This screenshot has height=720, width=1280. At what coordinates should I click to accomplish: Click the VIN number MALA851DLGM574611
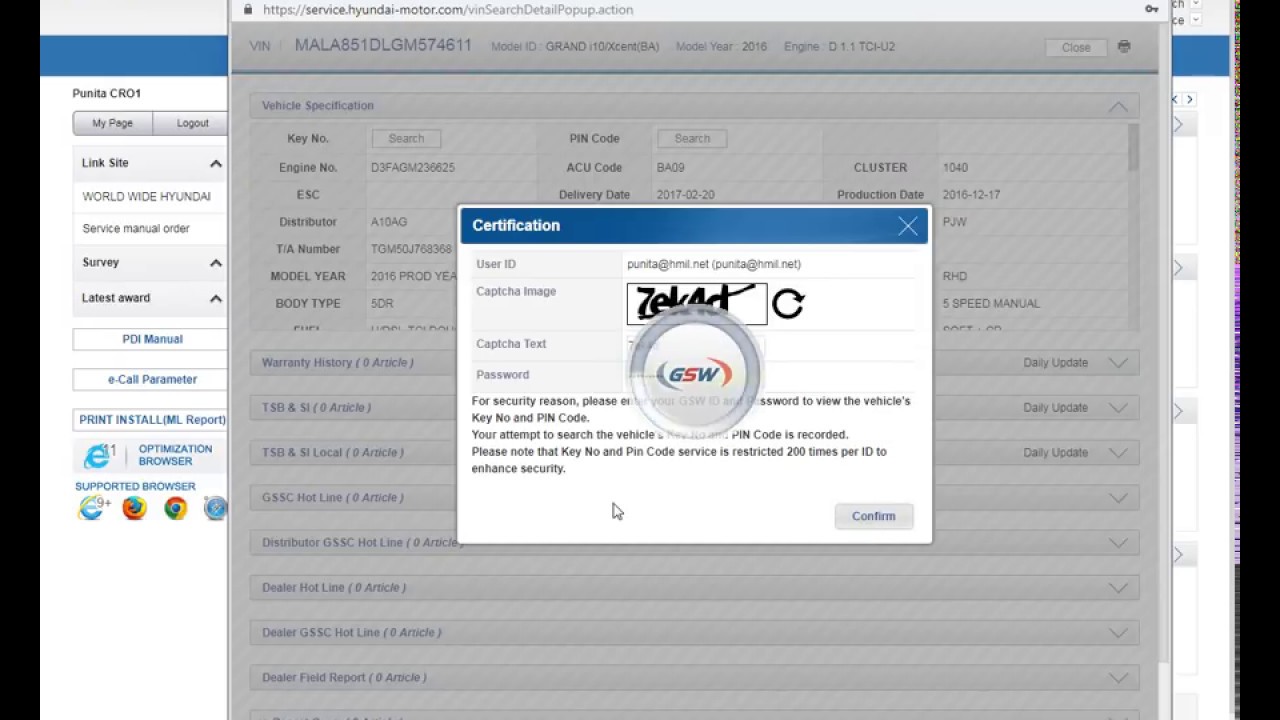383,46
